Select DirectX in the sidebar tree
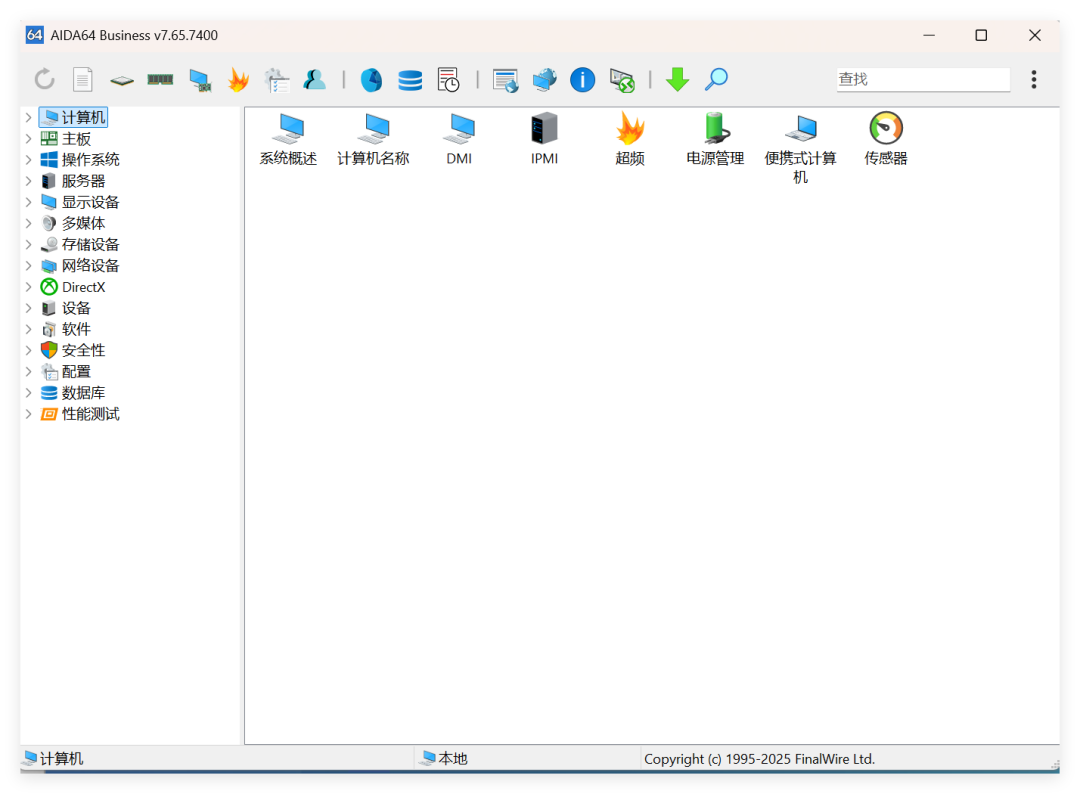This screenshot has width=1080, height=794. click(x=83, y=287)
